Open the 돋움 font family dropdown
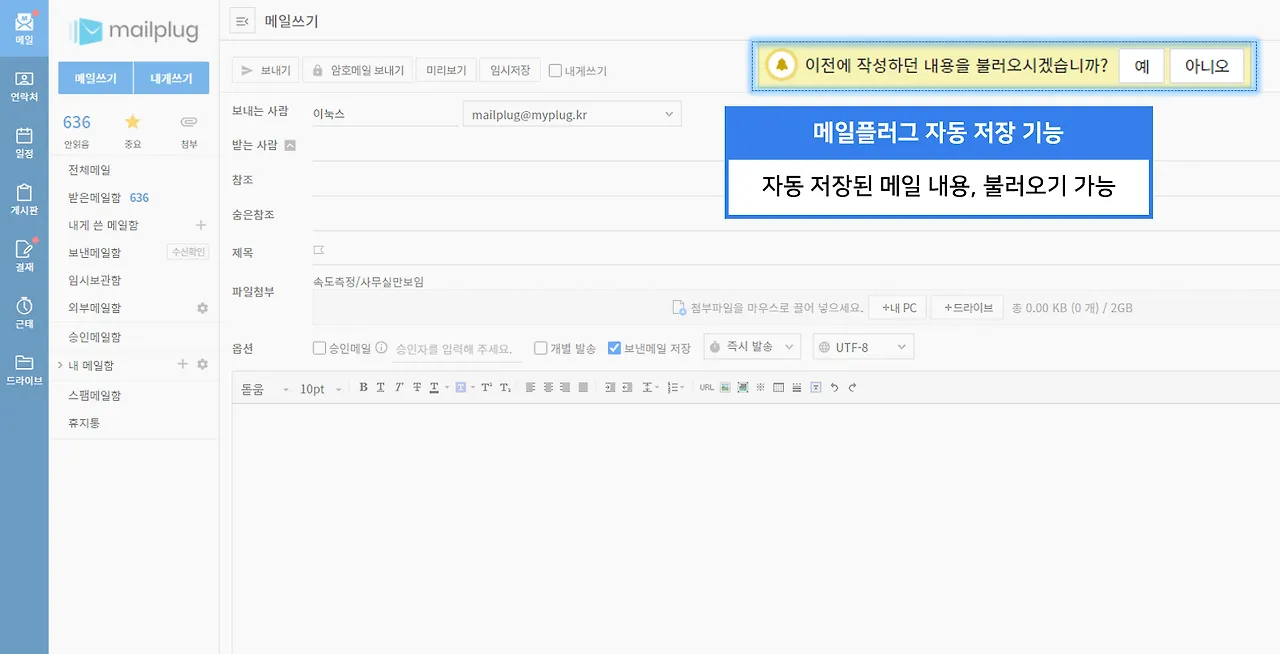The image size is (1280, 654). point(265,388)
